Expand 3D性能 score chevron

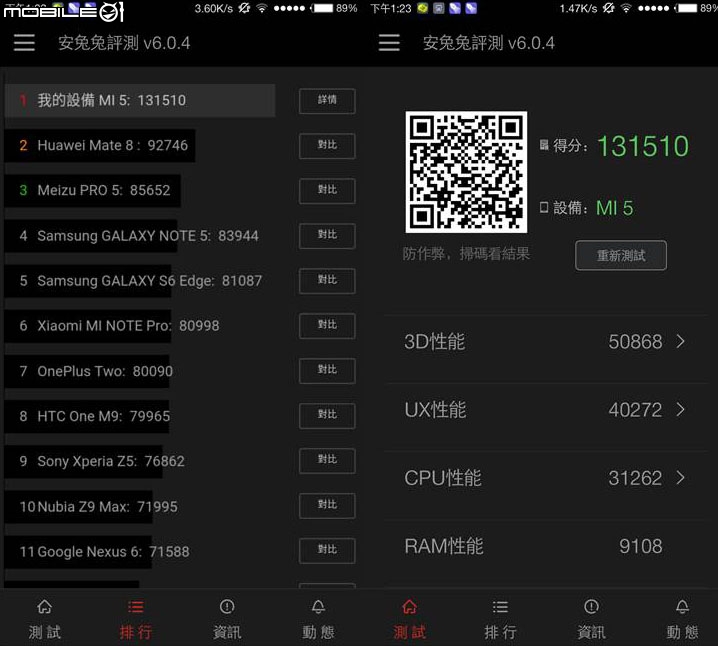[680, 341]
